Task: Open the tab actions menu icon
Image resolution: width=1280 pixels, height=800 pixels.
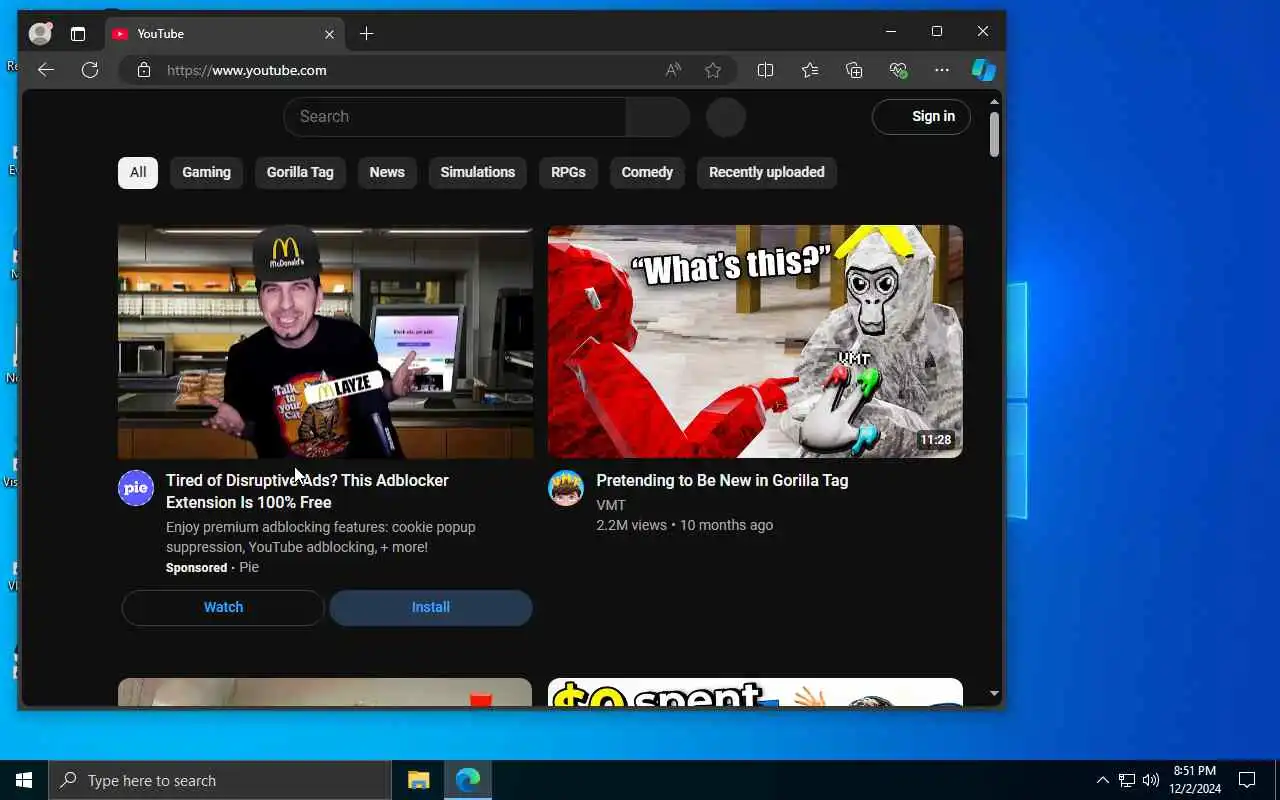Action: tap(78, 34)
